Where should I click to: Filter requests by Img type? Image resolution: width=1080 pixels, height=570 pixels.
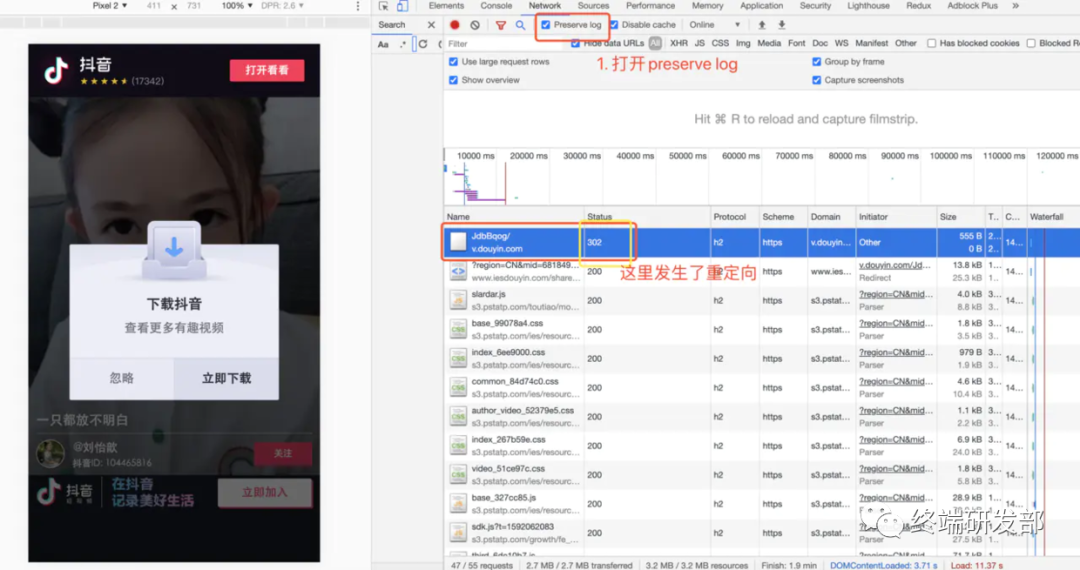(743, 43)
